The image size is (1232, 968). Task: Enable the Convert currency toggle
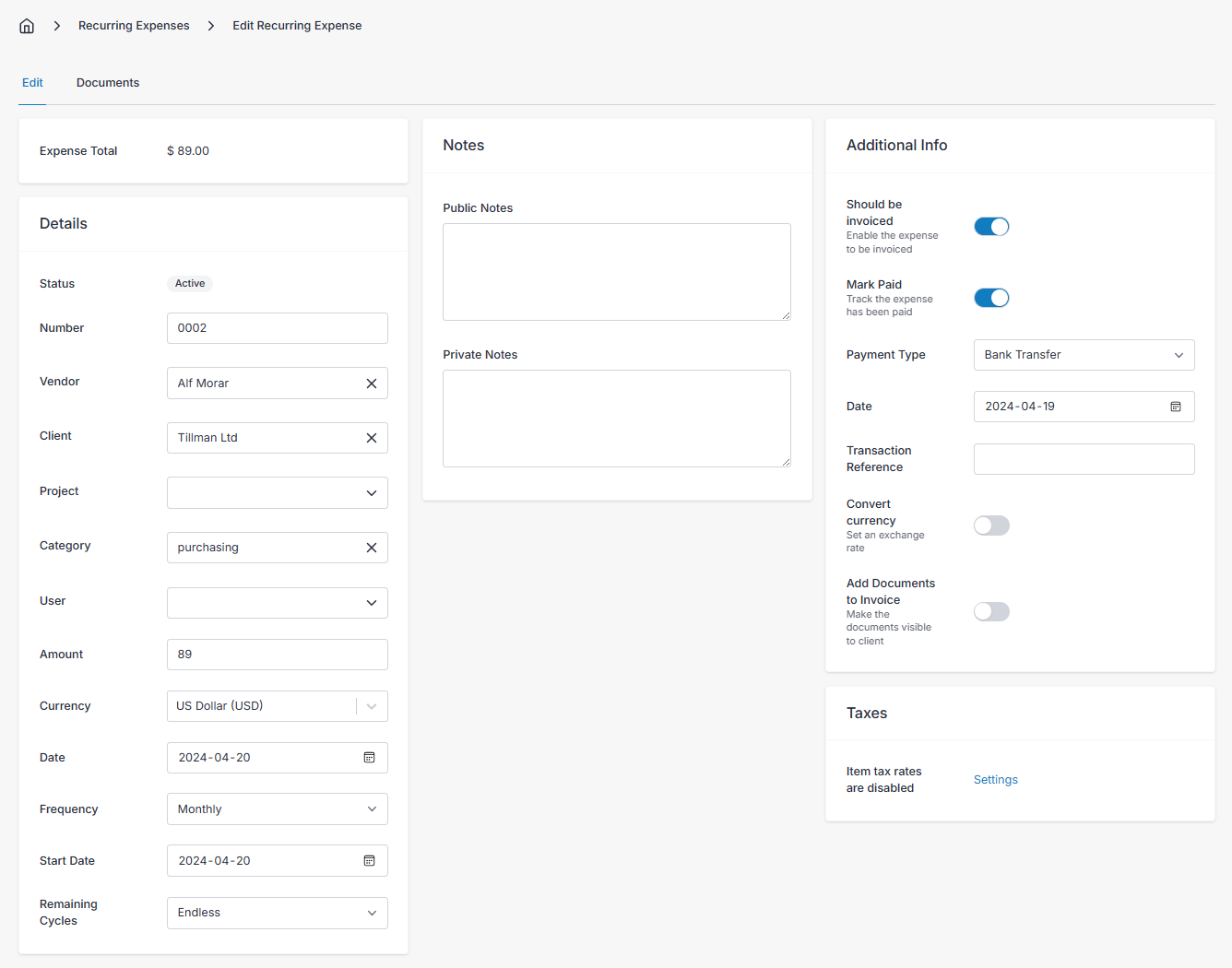click(x=991, y=525)
